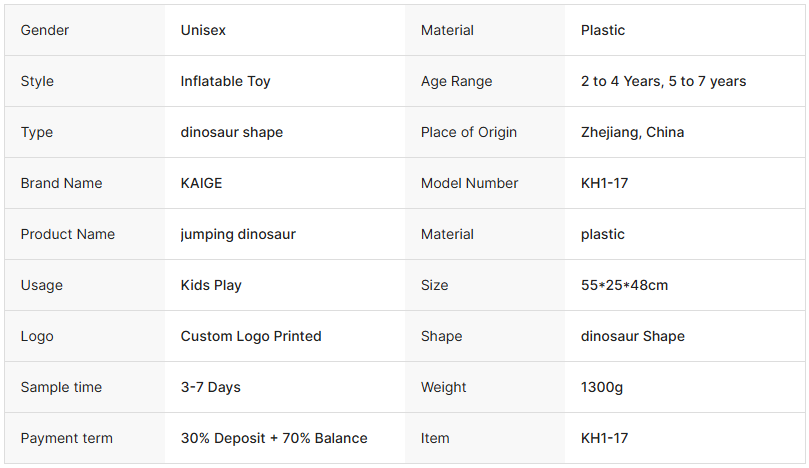Image resolution: width=809 pixels, height=468 pixels.
Task: Click the Gender label cell
Action: (x=45, y=30)
